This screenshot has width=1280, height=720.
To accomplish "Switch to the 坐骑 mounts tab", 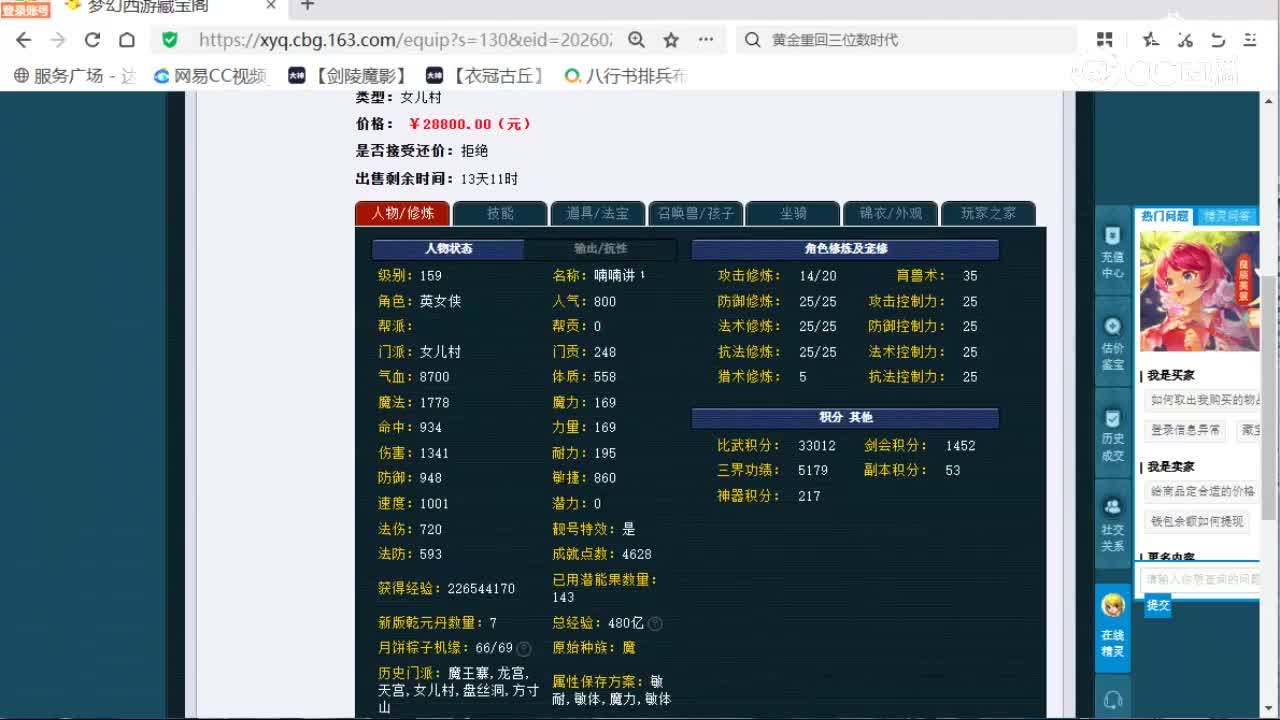I will pyautogui.click(x=794, y=213).
